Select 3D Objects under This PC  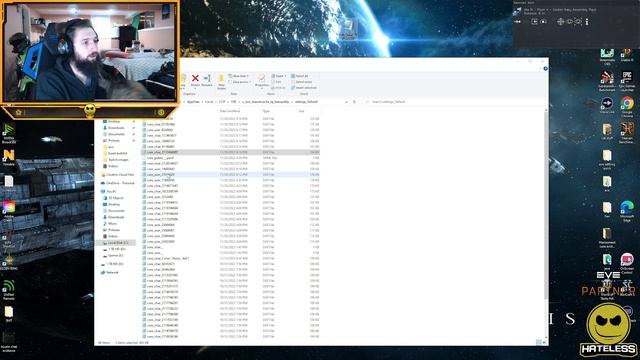click(113, 198)
